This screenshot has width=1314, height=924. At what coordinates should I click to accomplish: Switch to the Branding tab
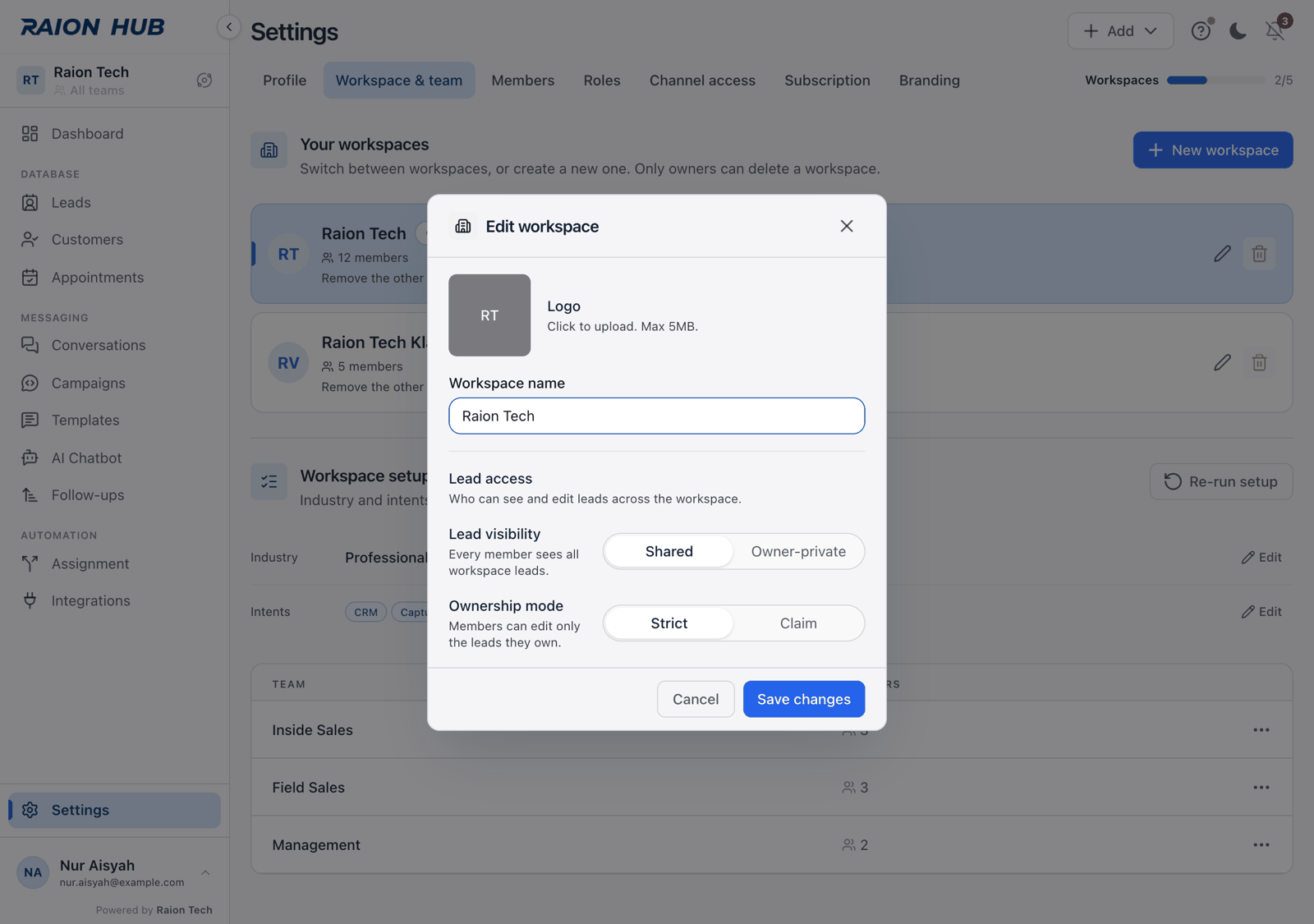[930, 80]
